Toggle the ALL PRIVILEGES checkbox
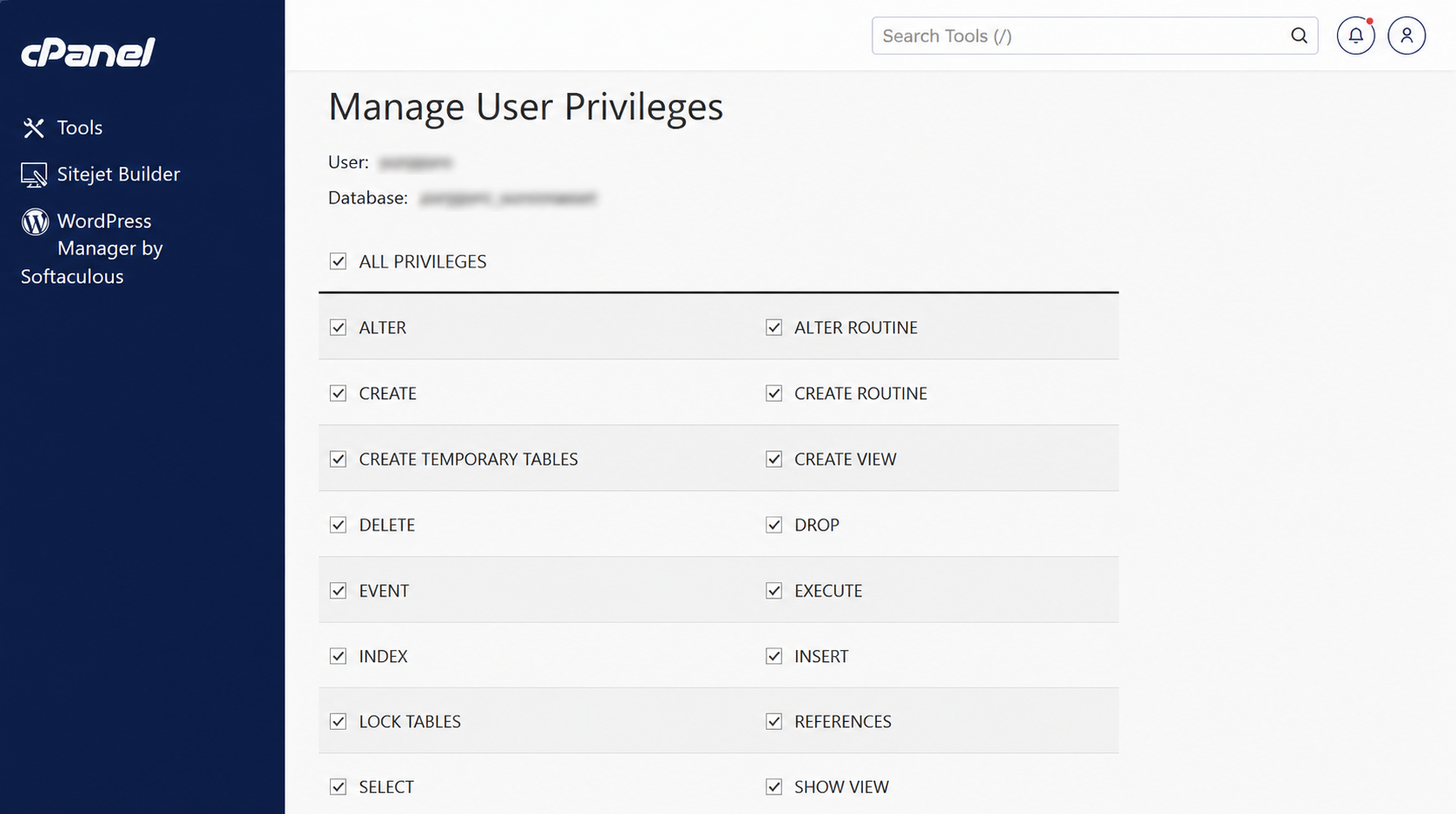The height and width of the screenshot is (814, 1456). tap(338, 261)
